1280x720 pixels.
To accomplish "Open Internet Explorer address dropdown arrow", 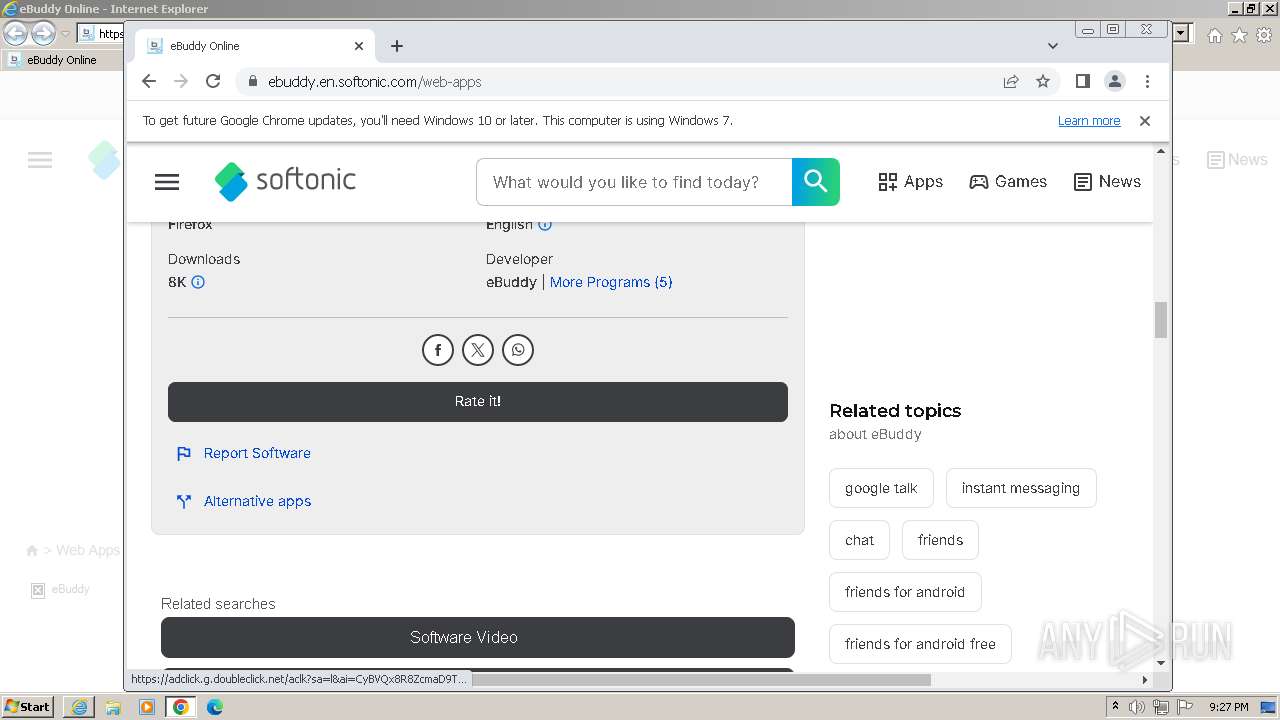I will 1182,33.
